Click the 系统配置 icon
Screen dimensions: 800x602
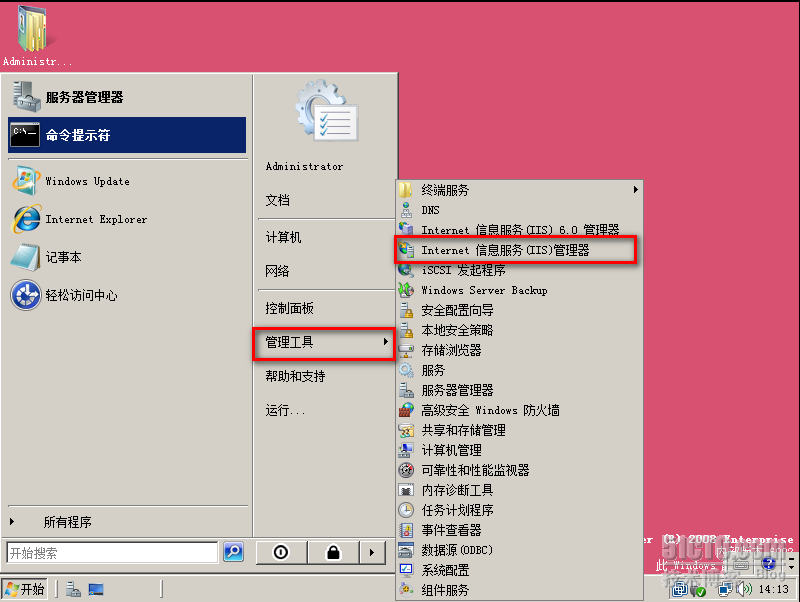406,570
